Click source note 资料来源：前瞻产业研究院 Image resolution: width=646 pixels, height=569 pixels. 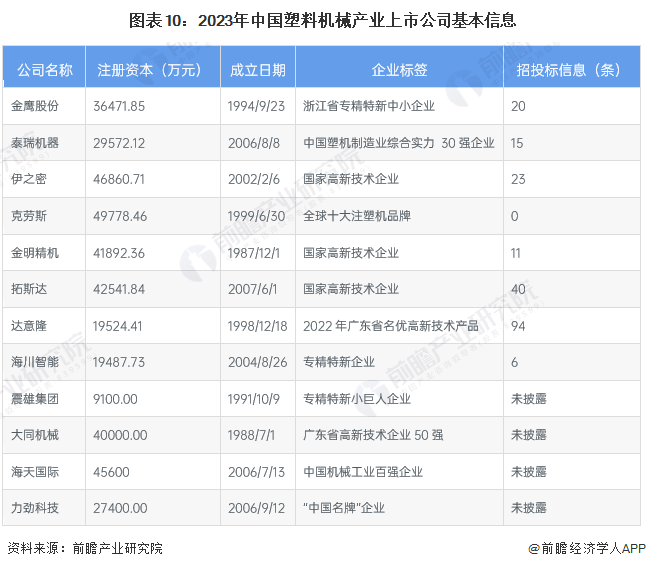pos(85,548)
